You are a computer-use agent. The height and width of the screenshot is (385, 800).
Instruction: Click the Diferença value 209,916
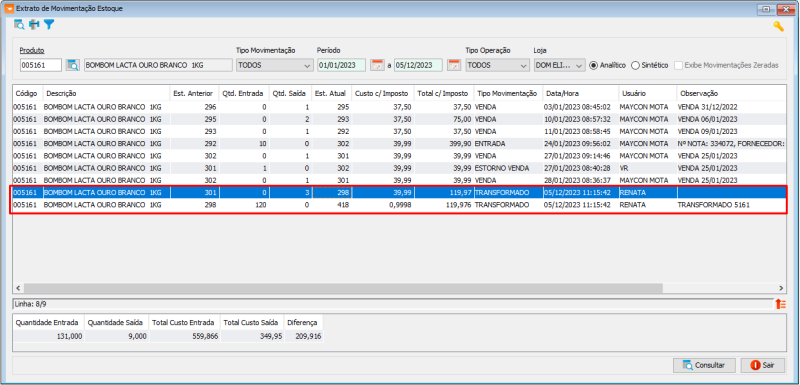(x=304, y=337)
